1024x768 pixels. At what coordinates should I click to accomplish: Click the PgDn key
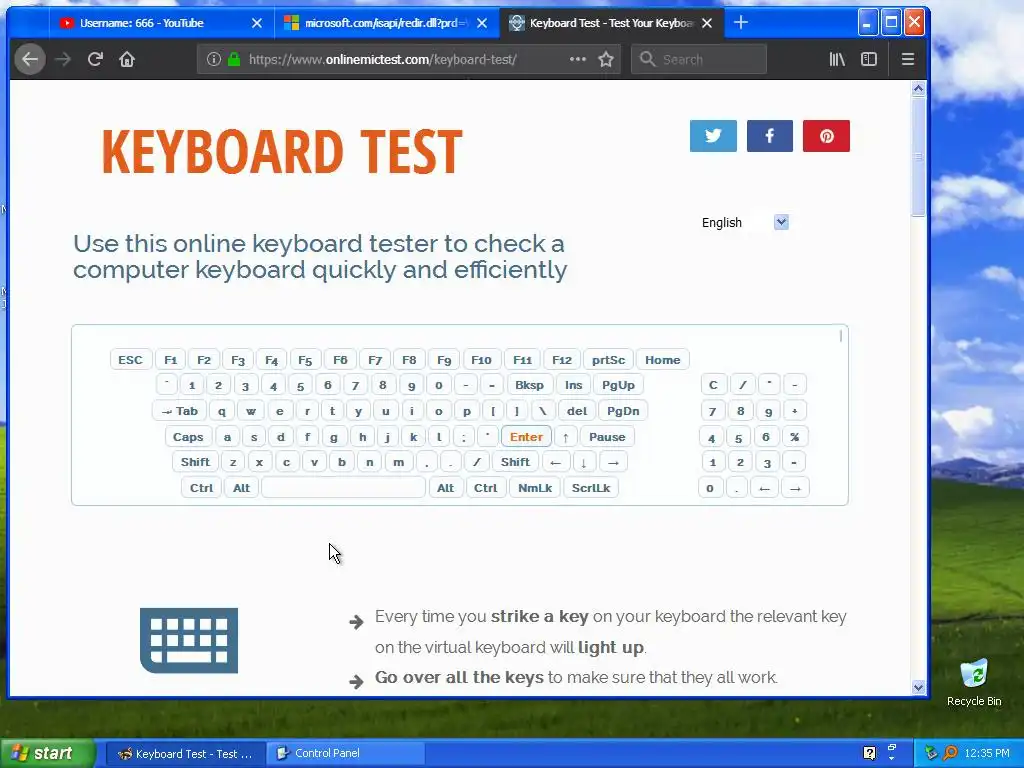click(623, 411)
